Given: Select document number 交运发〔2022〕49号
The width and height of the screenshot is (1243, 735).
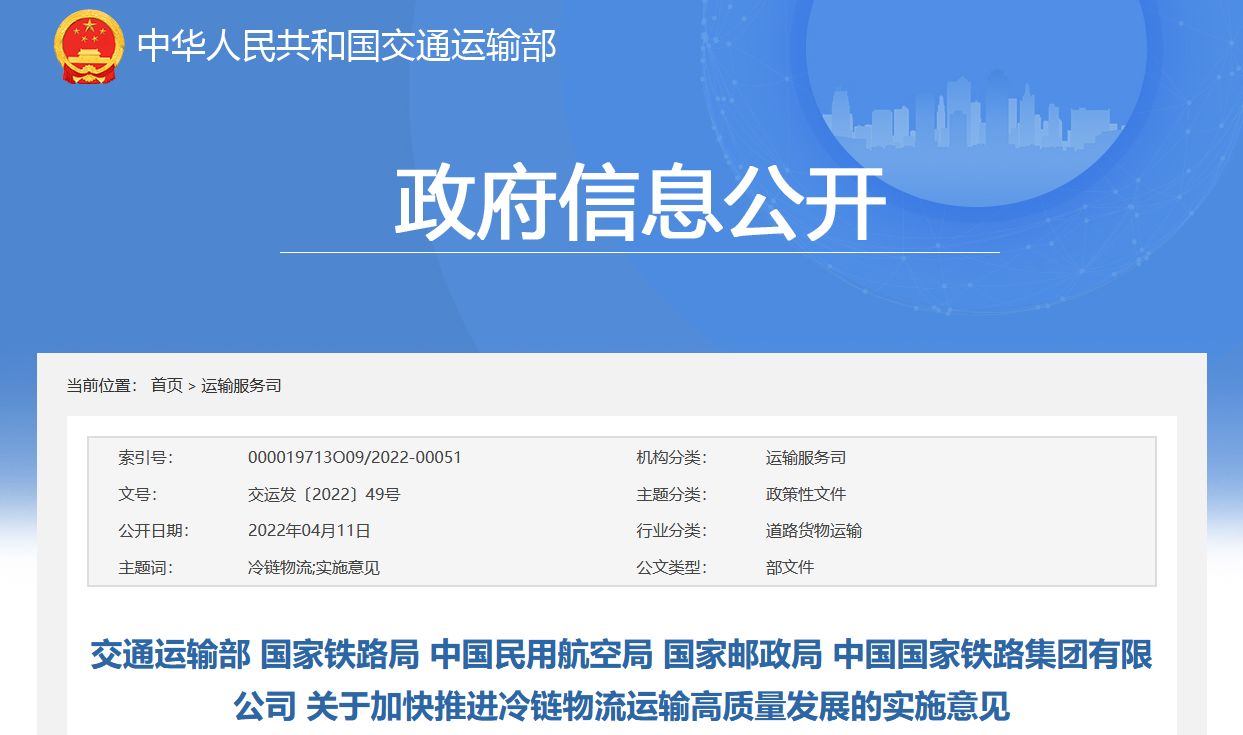Looking at the screenshot, I should click(x=324, y=494).
